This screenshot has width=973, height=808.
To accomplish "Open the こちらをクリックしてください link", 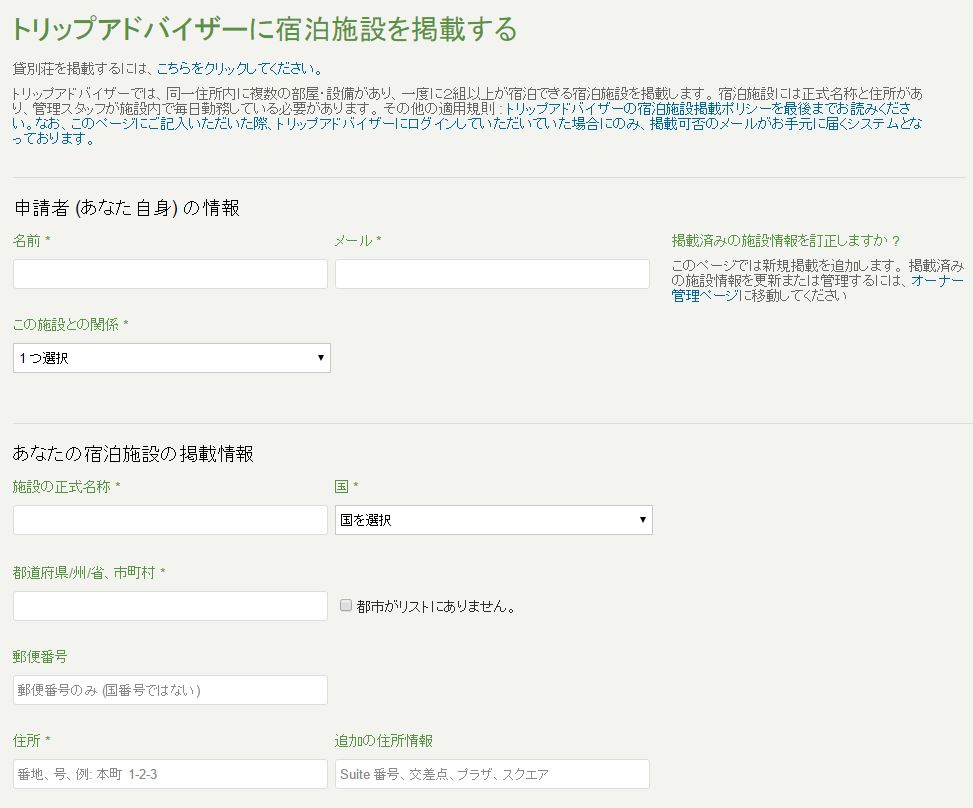I will pos(239,68).
